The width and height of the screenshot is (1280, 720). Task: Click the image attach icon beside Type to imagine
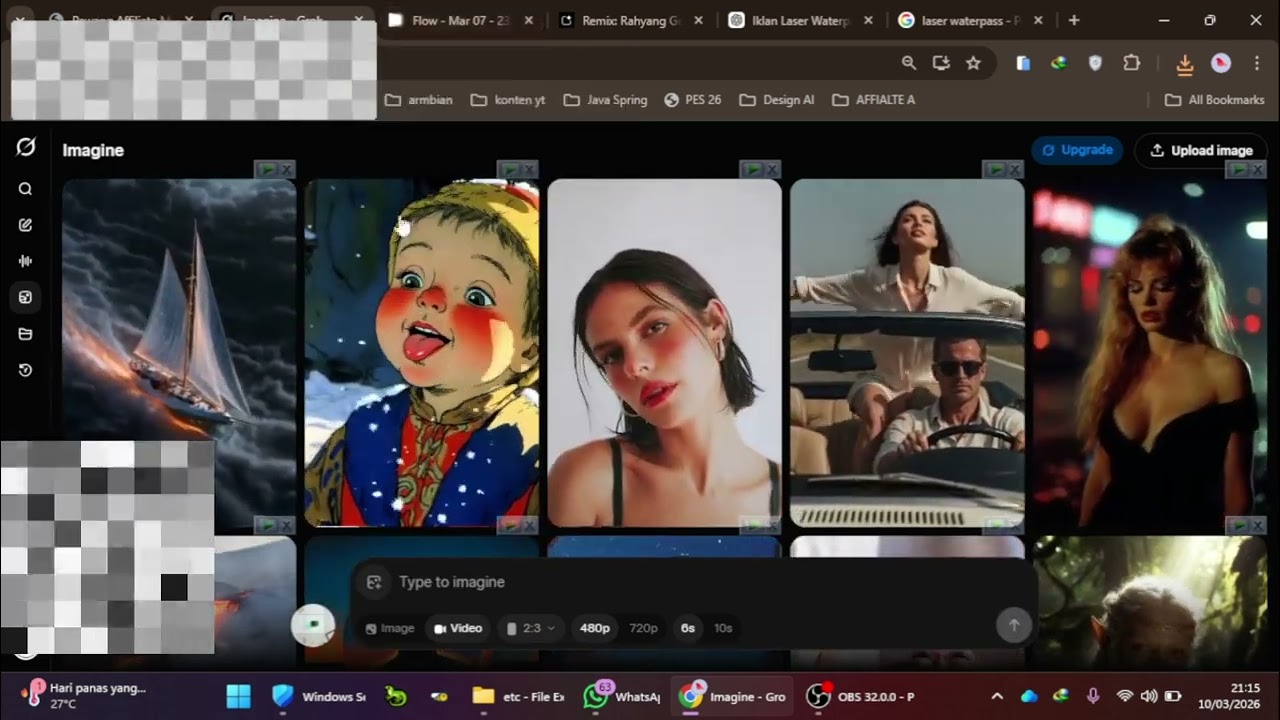(374, 582)
